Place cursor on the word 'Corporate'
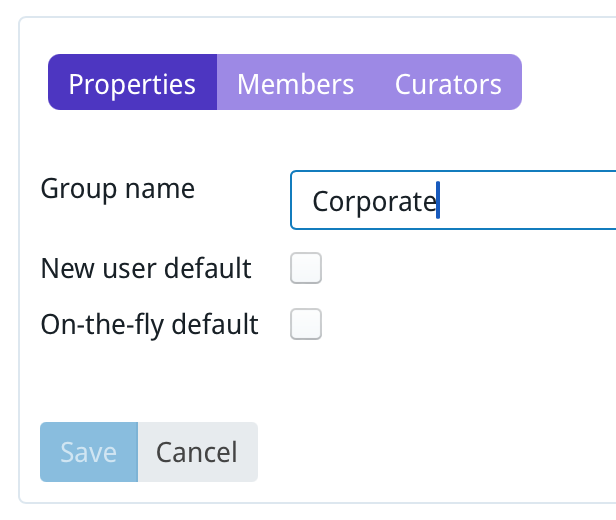Image resolution: width=616 pixels, height=520 pixels. coord(373,202)
